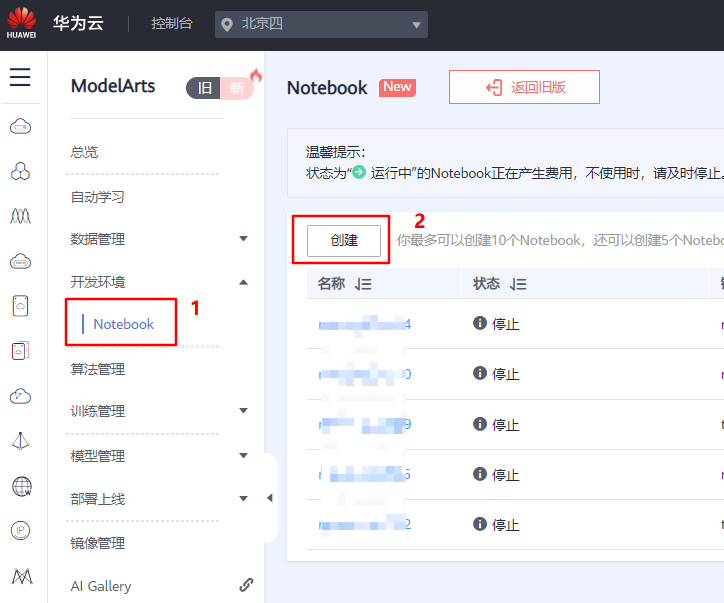This screenshot has height=603, width=724.
Task: Click the ModelArts M-shaped sidebar icon
Action: [22, 576]
